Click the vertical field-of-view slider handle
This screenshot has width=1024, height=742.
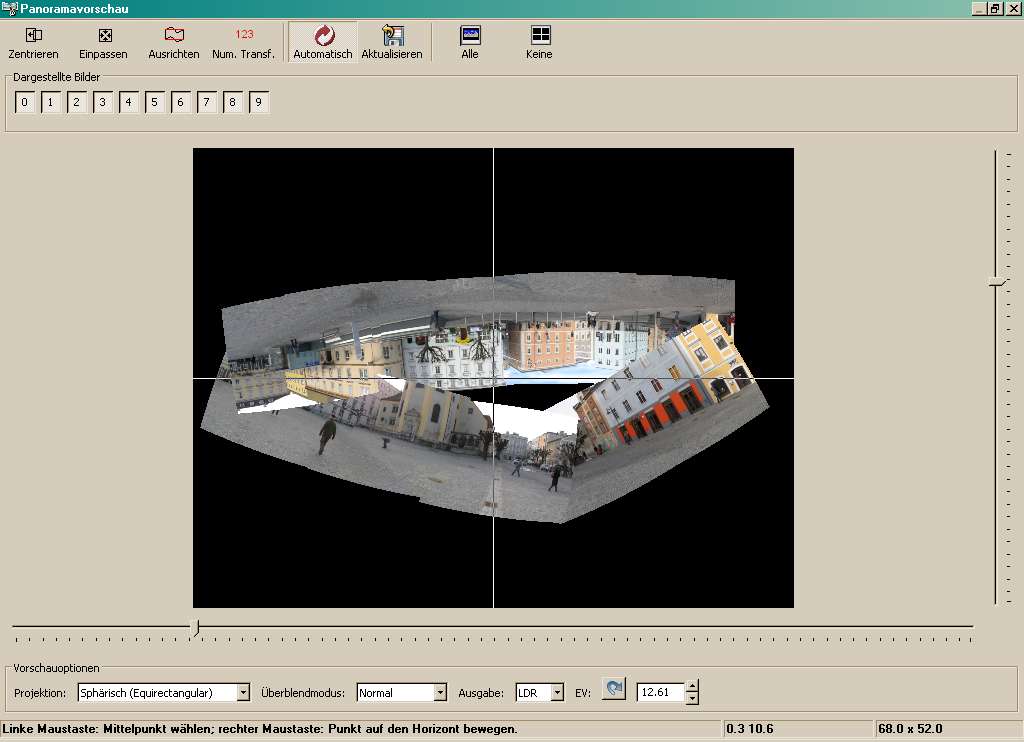coord(996,283)
